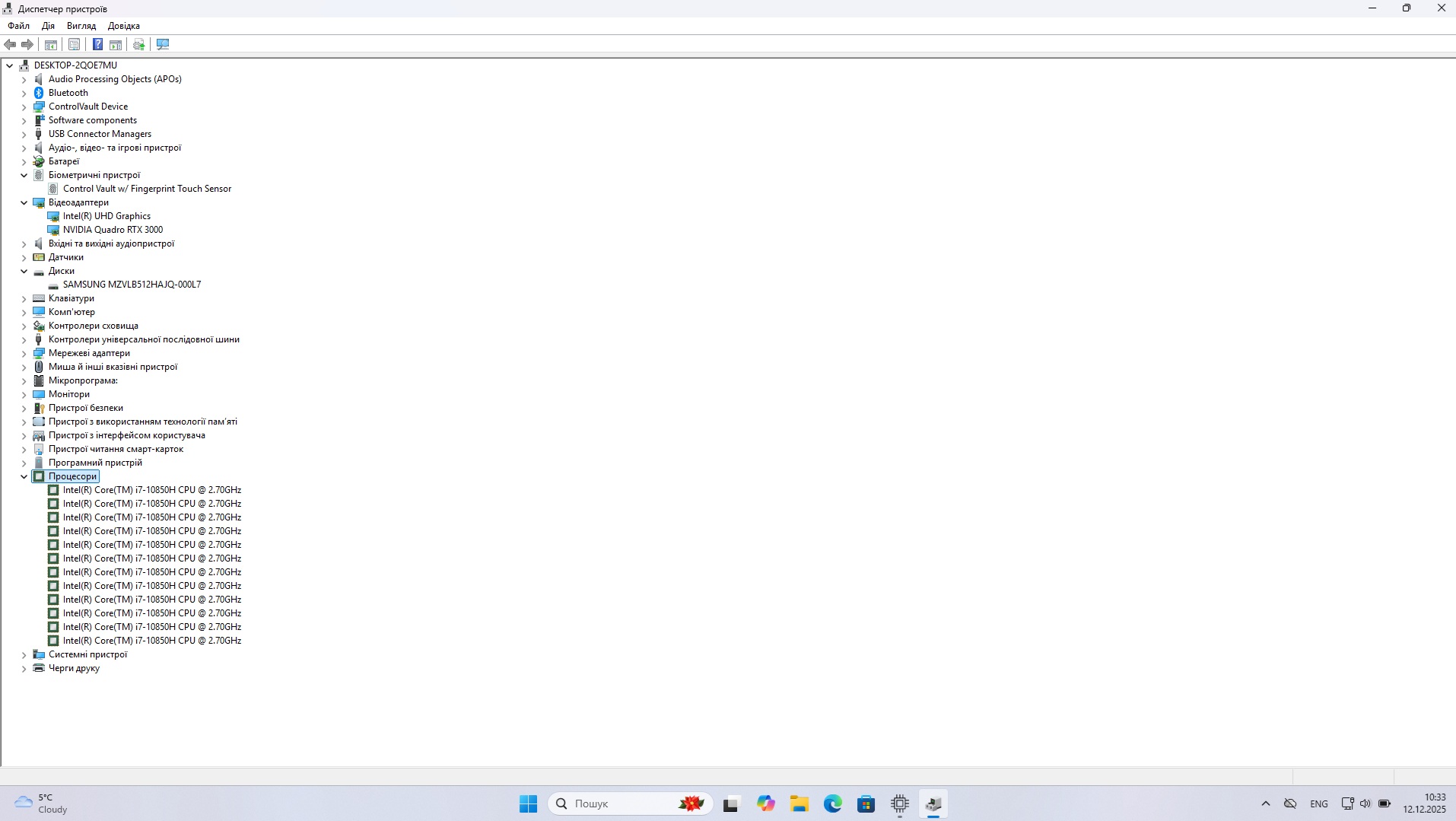Open File Explorer from the taskbar
Image resolution: width=1456 pixels, height=821 pixels.
point(799,803)
